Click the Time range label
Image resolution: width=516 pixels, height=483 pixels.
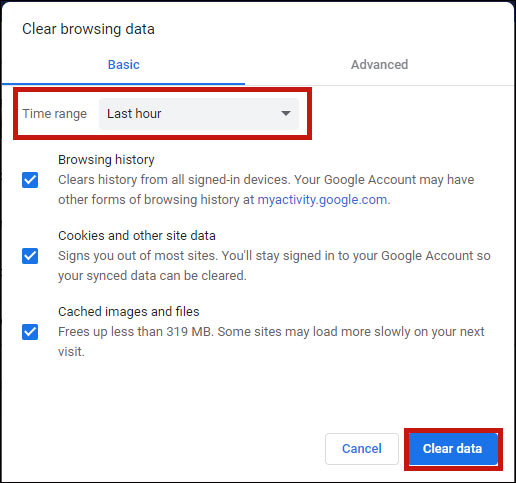[x=55, y=114]
